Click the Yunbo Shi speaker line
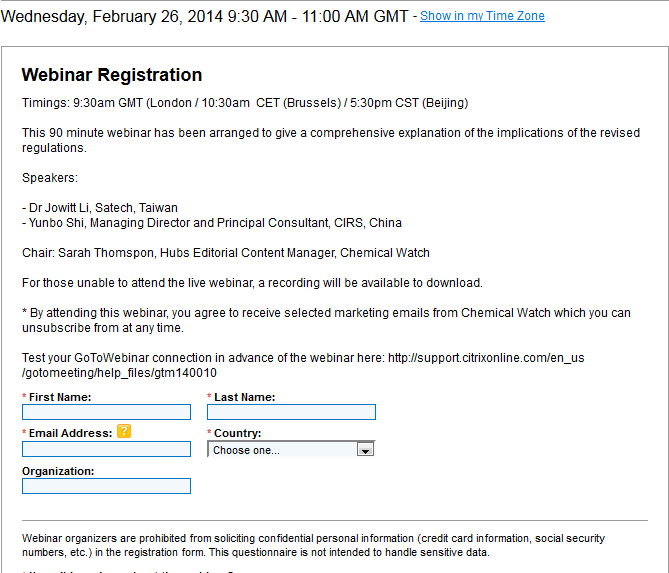 click(x=212, y=223)
